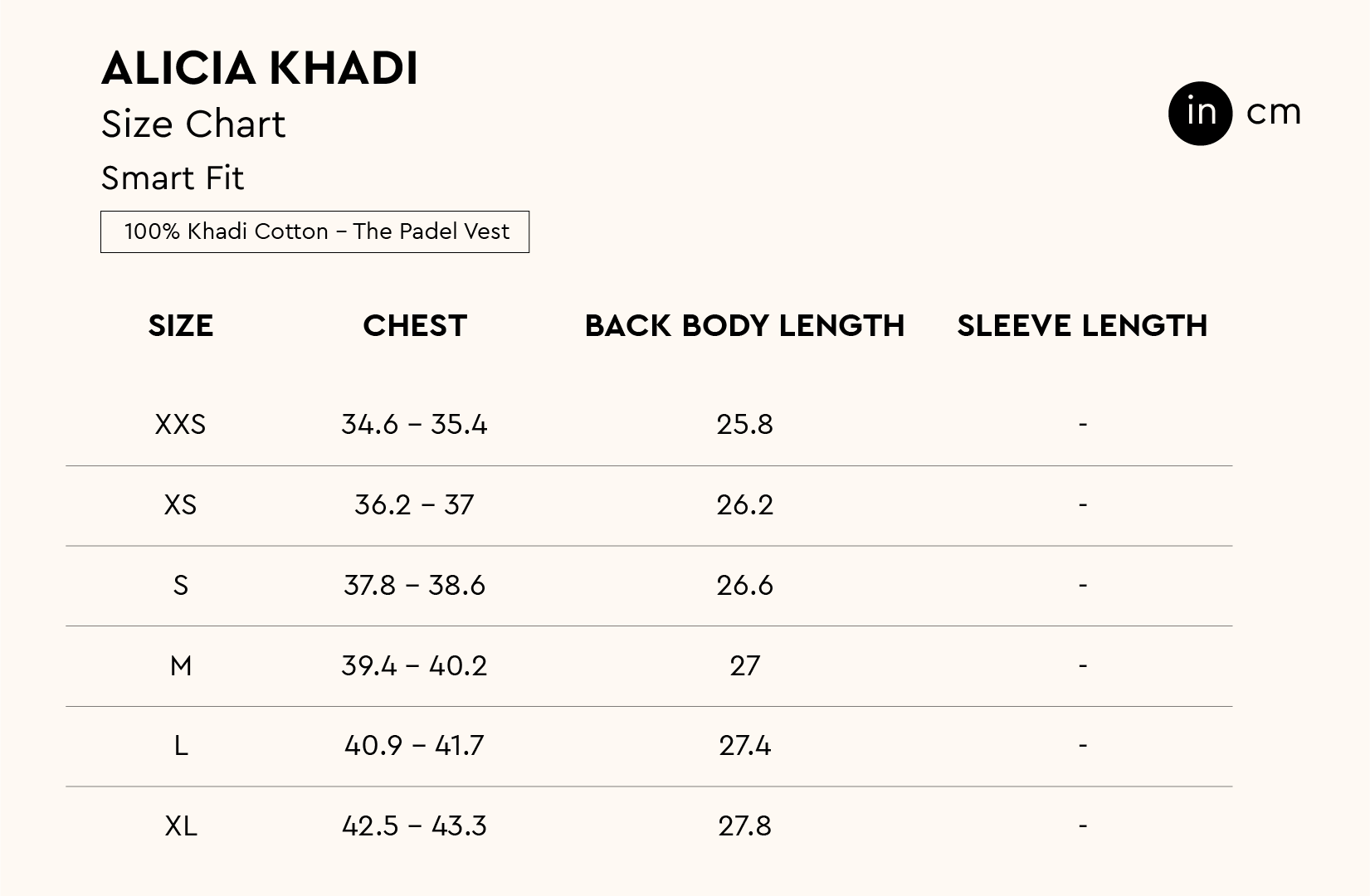The image size is (1370, 896).
Task: Click the 'Smart Fit' text
Action: tap(173, 178)
